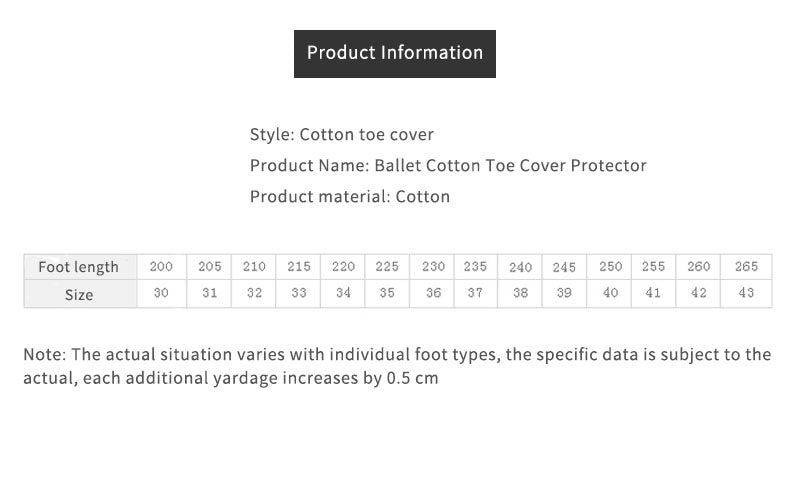The image size is (790, 483).
Task: Click the Product Name line
Action: point(448,165)
